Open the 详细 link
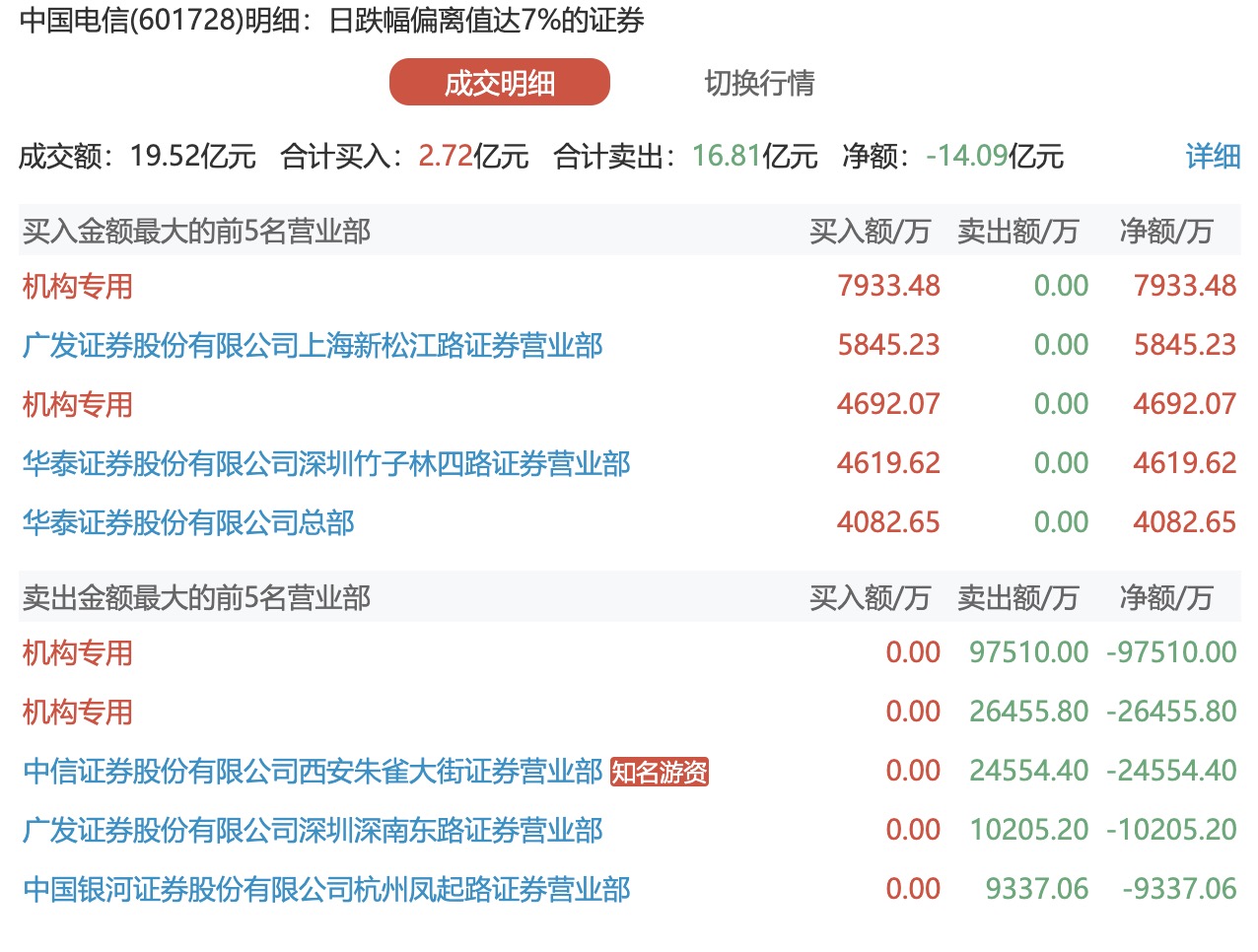1258x952 pixels. (x=1213, y=156)
